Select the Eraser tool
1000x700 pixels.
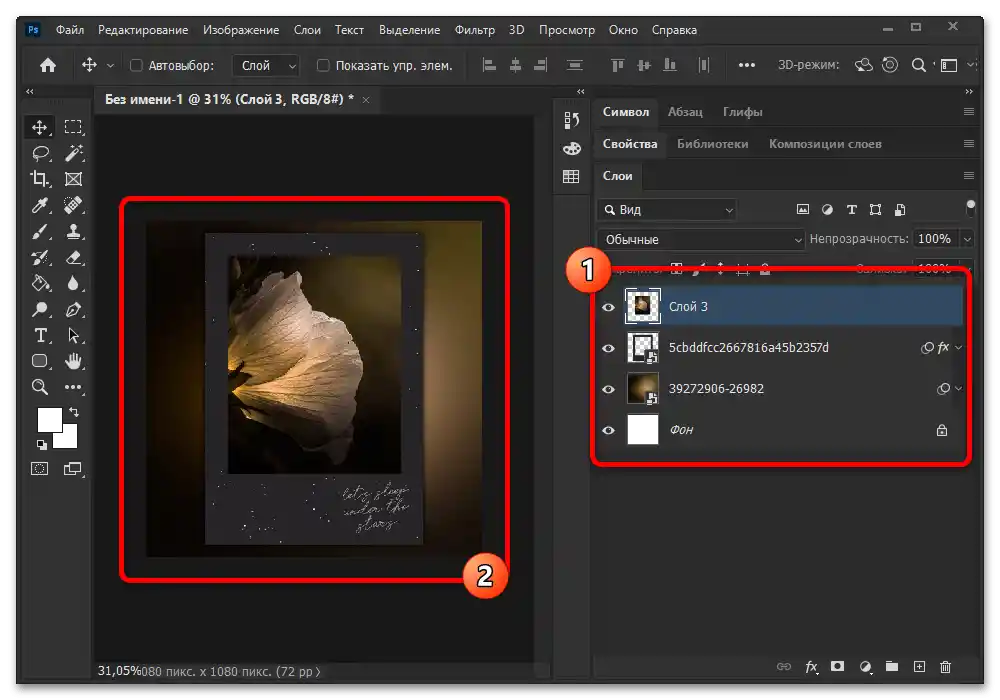pyautogui.click(x=73, y=258)
